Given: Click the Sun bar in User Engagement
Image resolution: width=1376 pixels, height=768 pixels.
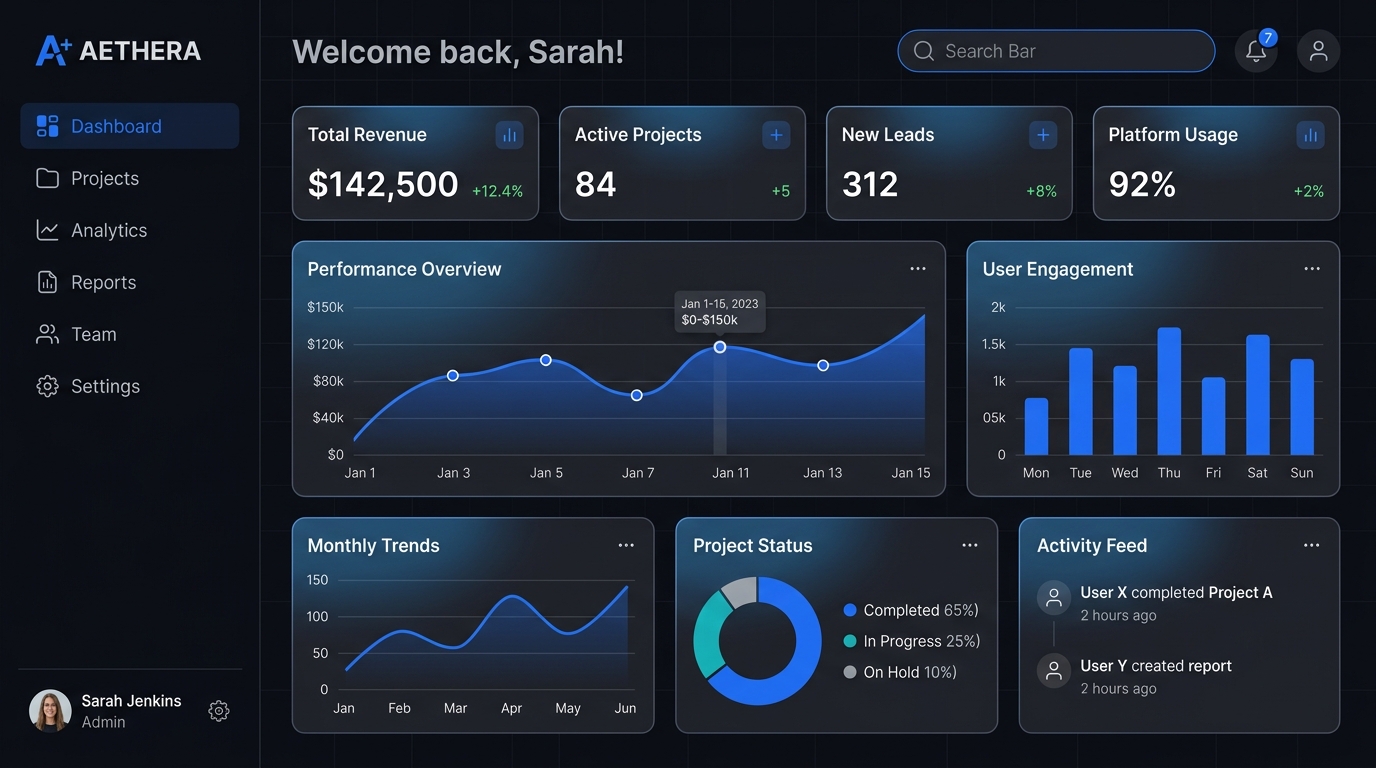Looking at the screenshot, I should (1302, 408).
